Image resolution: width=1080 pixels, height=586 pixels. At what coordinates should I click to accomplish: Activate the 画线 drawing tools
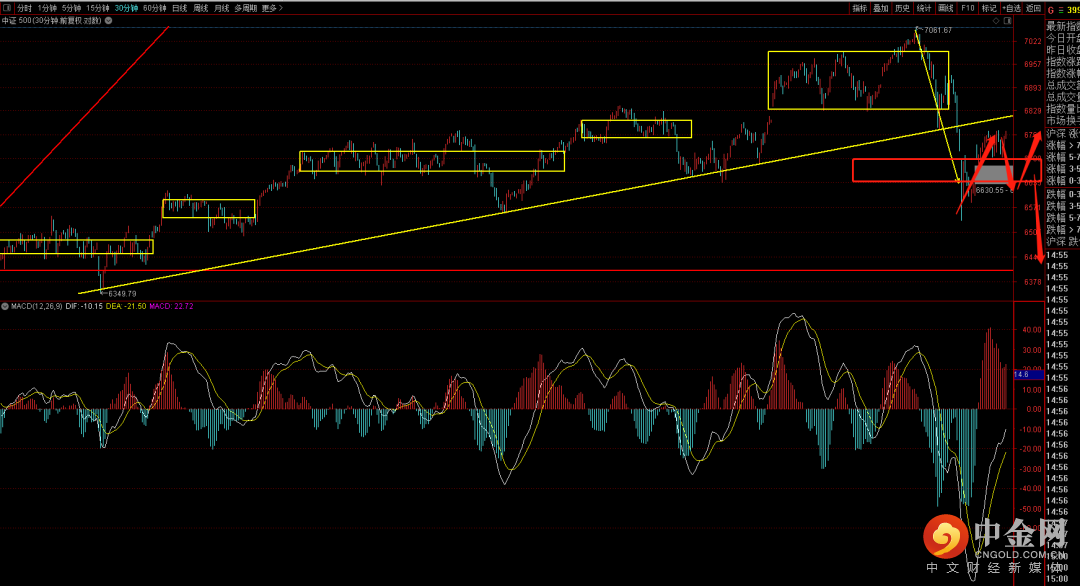click(946, 8)
